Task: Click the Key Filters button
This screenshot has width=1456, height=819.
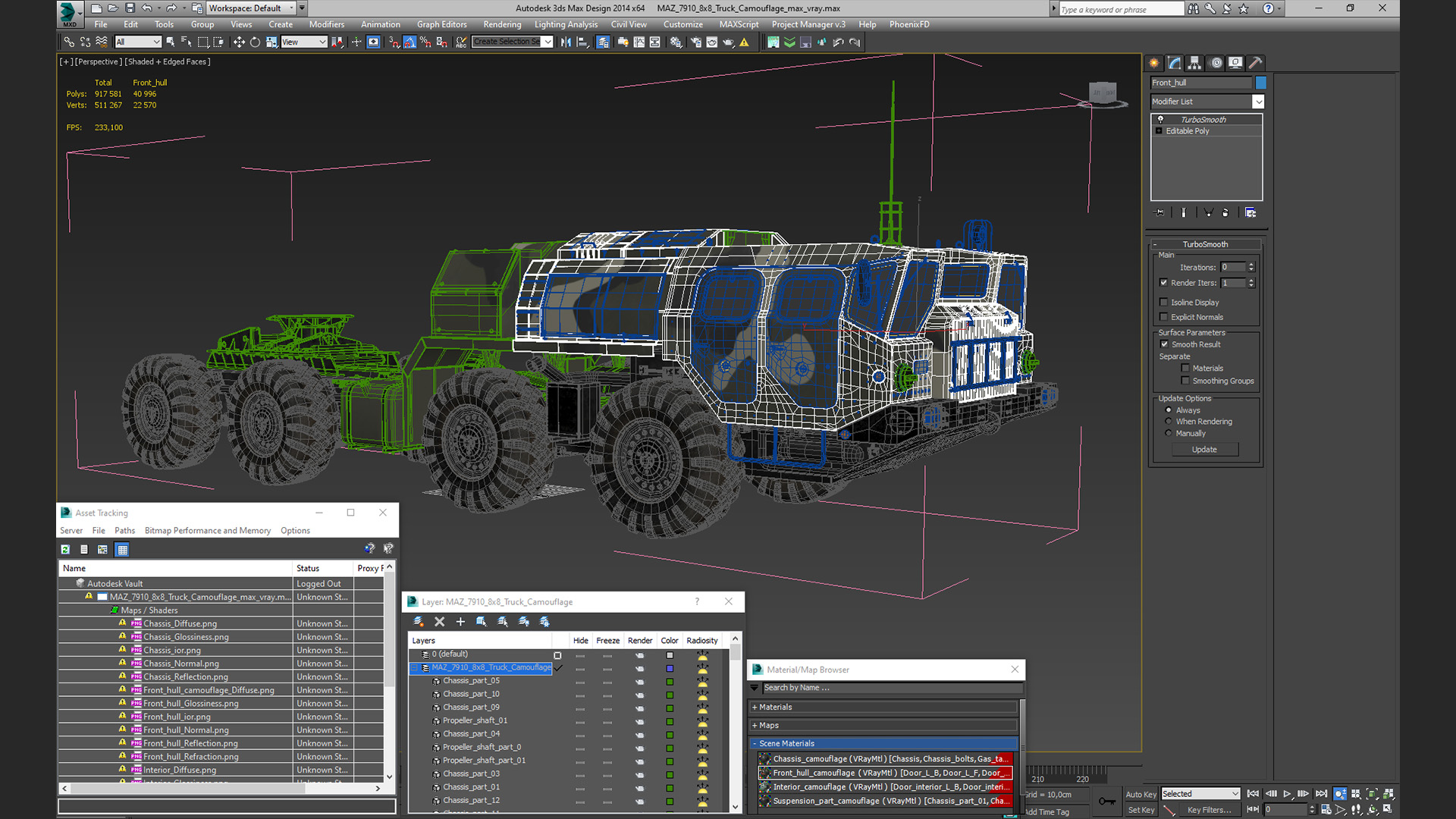Action: point(1209,810)
